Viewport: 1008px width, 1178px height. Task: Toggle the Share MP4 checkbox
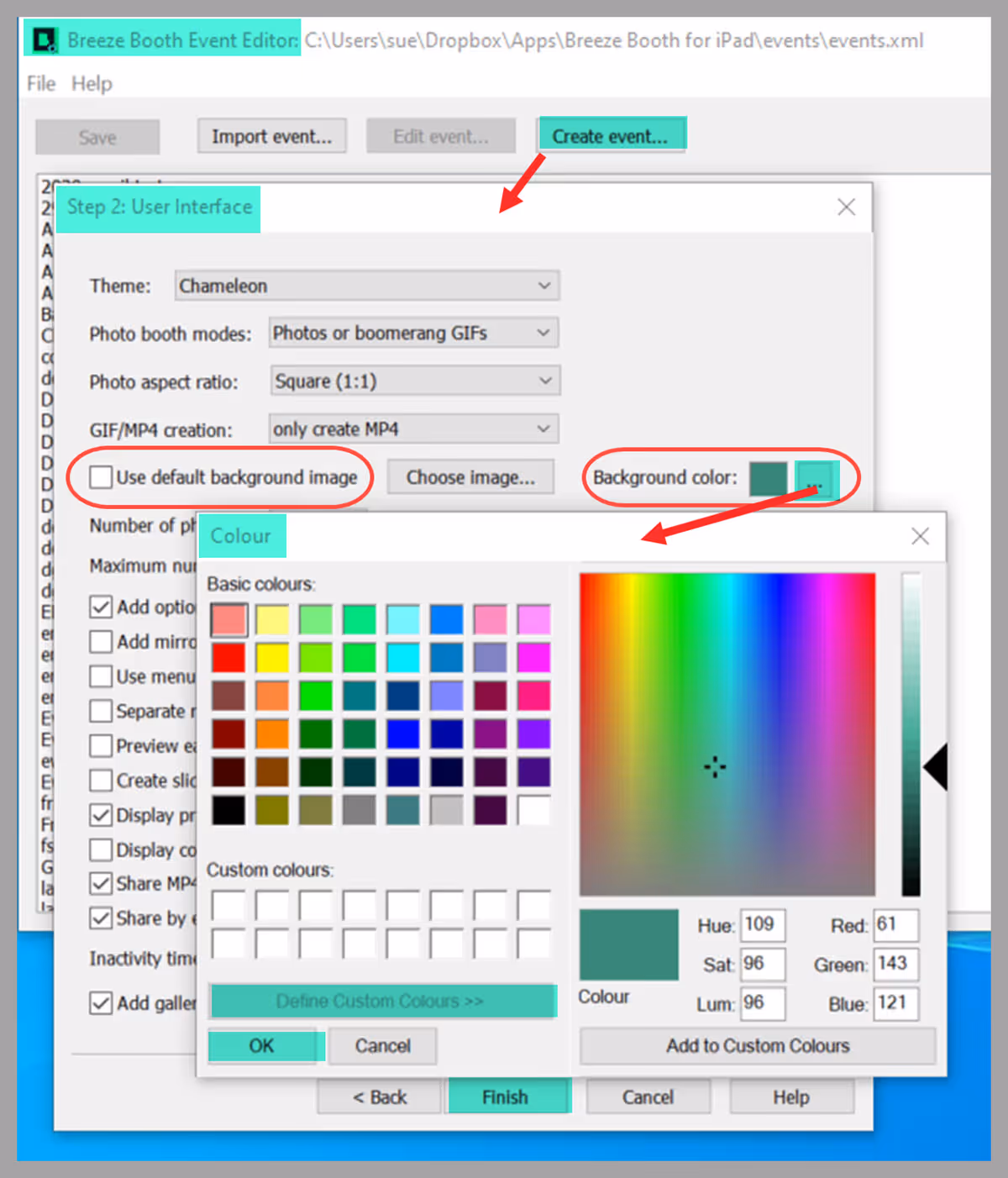point(101,883)
